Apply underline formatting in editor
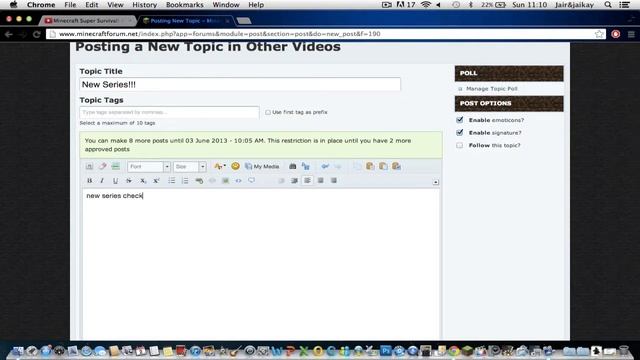The width and height of the screenshot is (640, 360). coord(115,180)
